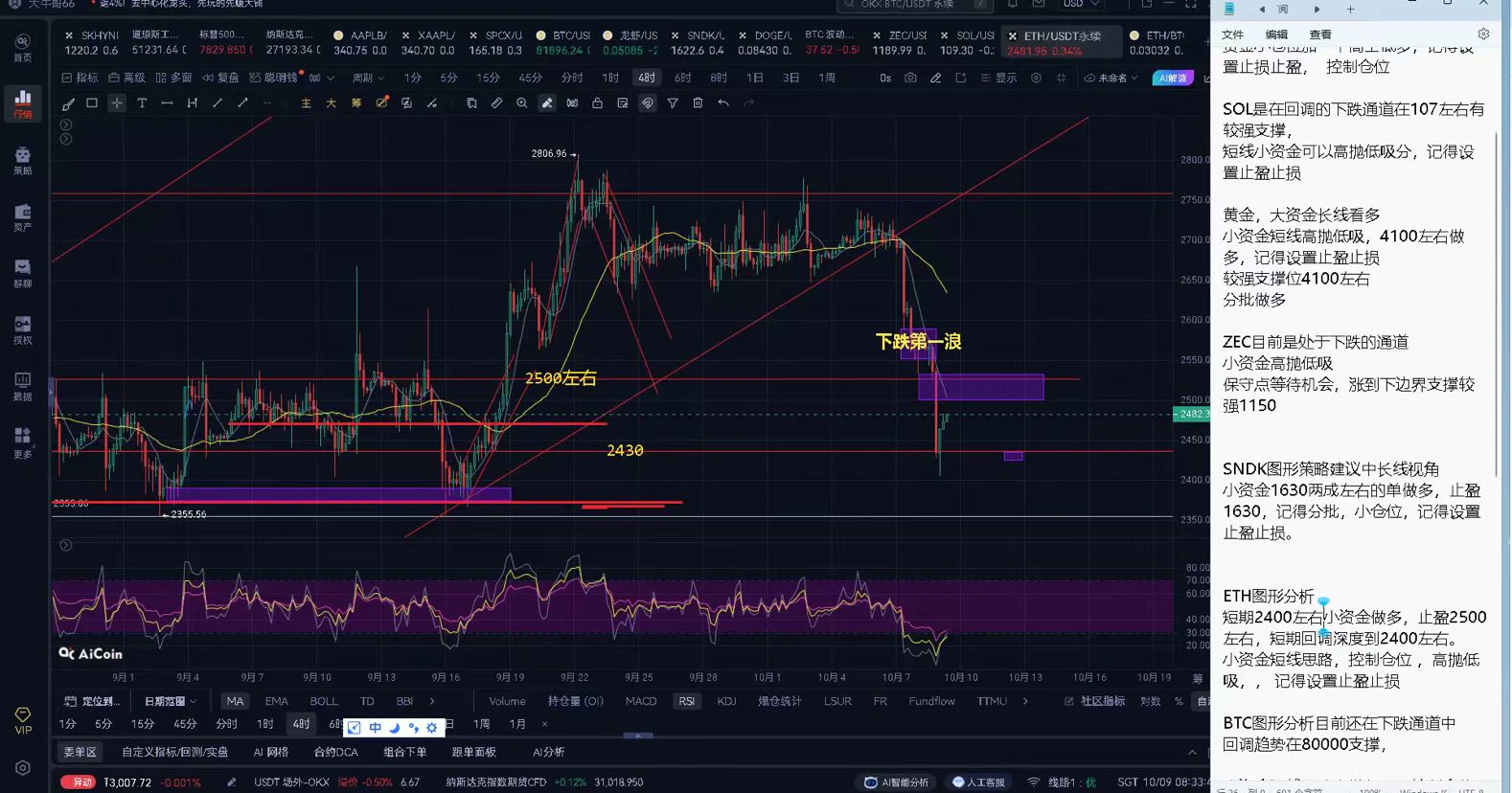Select the text annotation tool
The height and width of the screenshot is (793, 1512).
142,103
